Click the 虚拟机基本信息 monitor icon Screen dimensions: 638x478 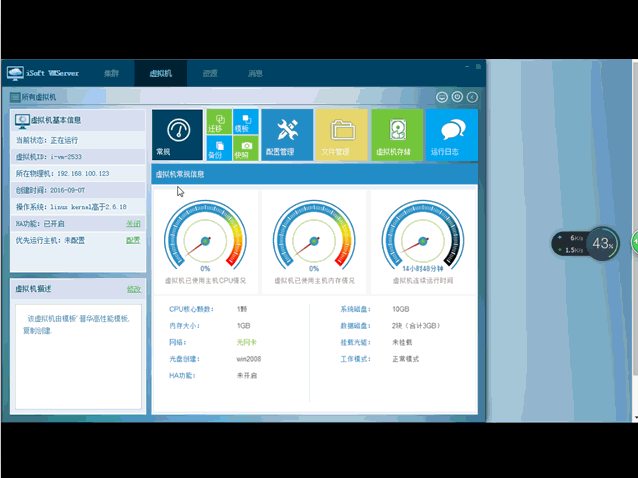[22, 120]
